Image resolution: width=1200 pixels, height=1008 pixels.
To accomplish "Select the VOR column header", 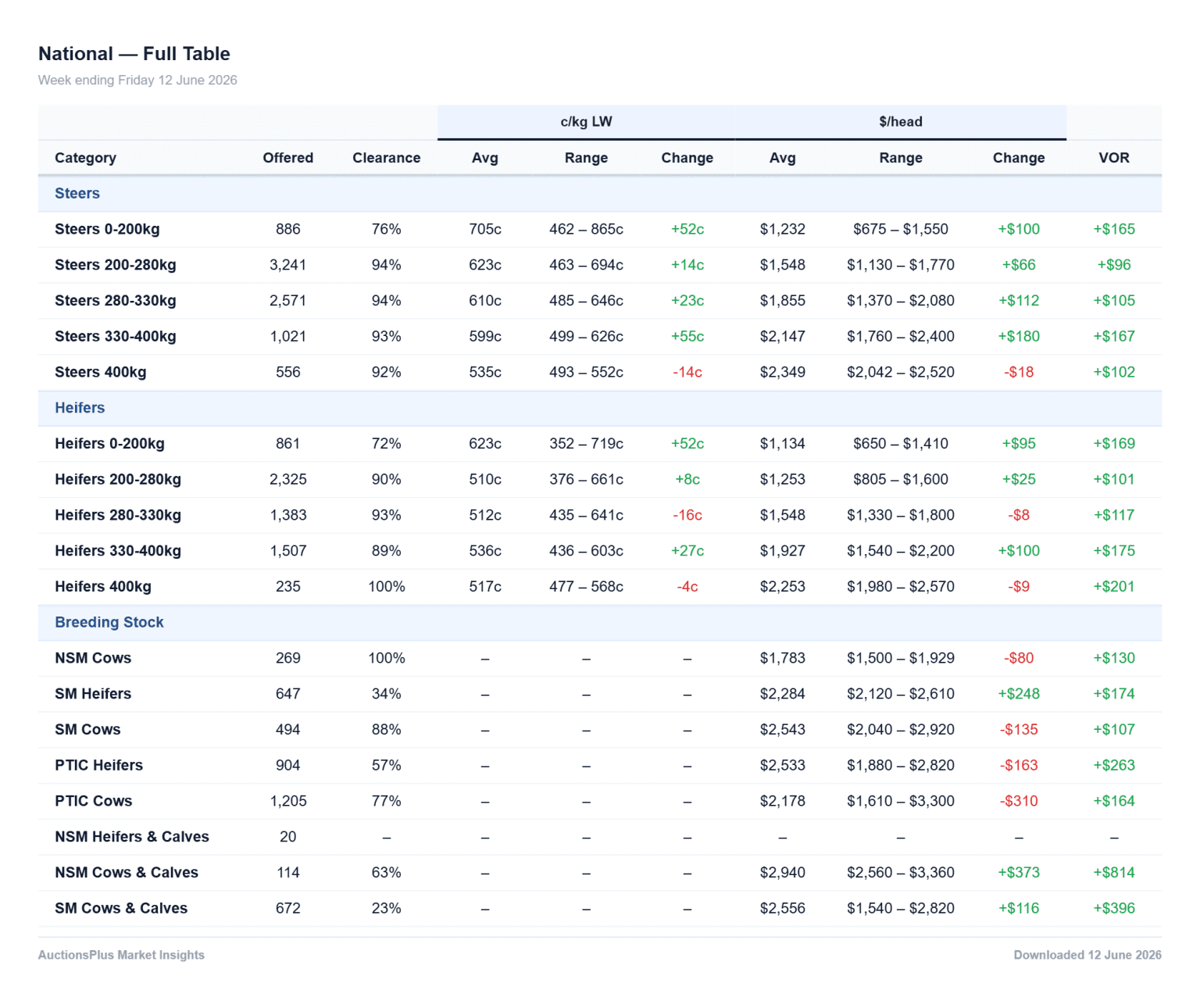I will click(x=1113, y=158).
